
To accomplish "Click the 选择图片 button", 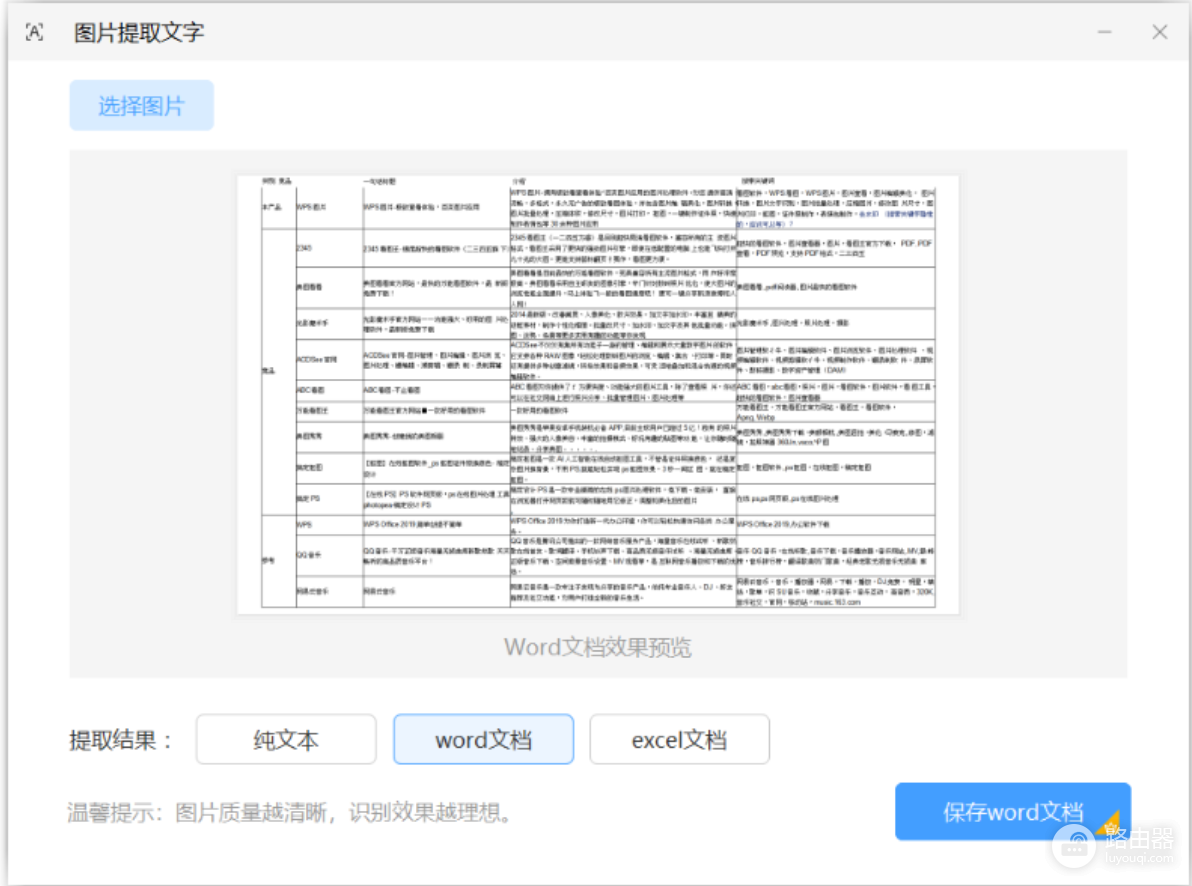I will click(x=141, y=106).
